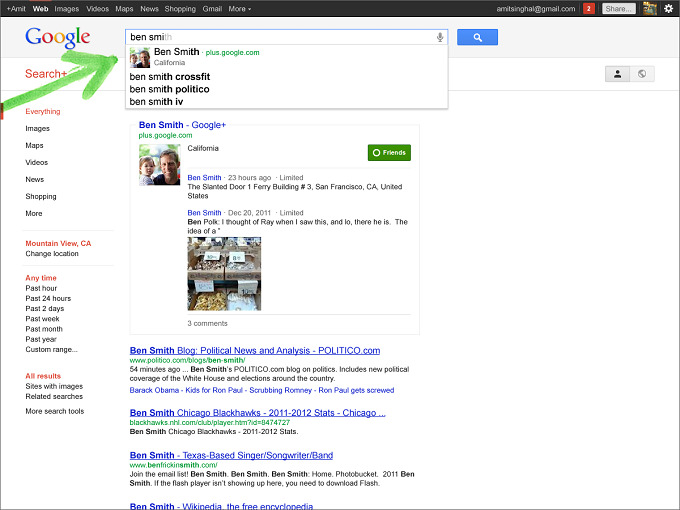Open Ben Smith post from Dec 20, 2011
Screen dimensions: 680x510
pos(204,213)
